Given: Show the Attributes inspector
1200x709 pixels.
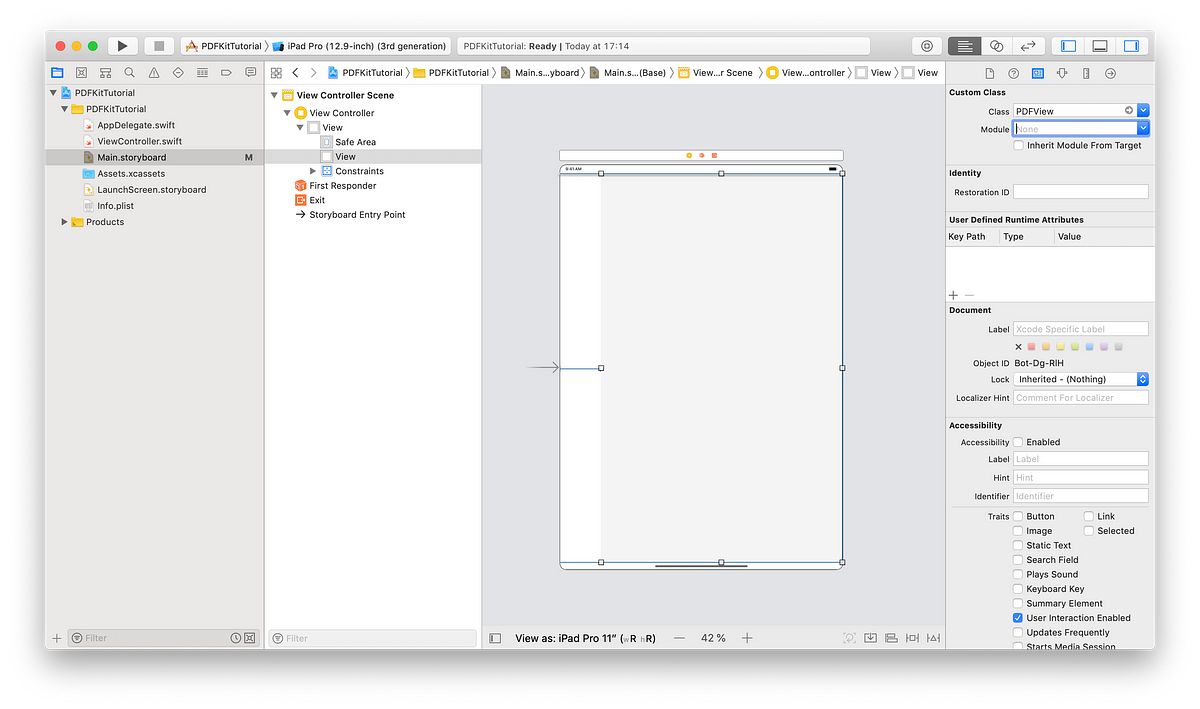Looking at the screenshot, I should [1061, 73].
